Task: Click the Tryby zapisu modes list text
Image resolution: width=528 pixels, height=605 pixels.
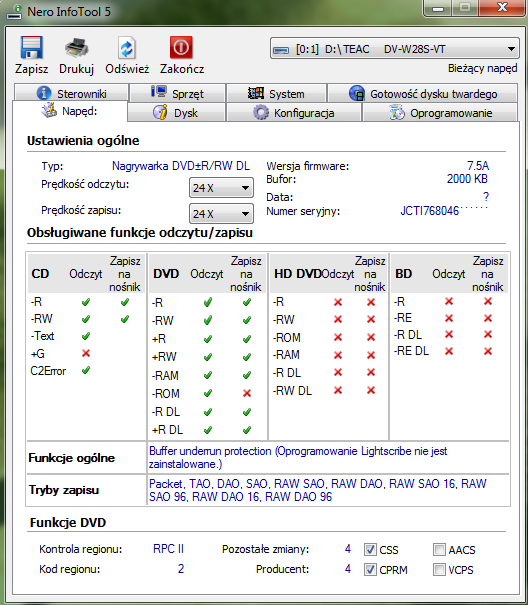Action: 318,490
